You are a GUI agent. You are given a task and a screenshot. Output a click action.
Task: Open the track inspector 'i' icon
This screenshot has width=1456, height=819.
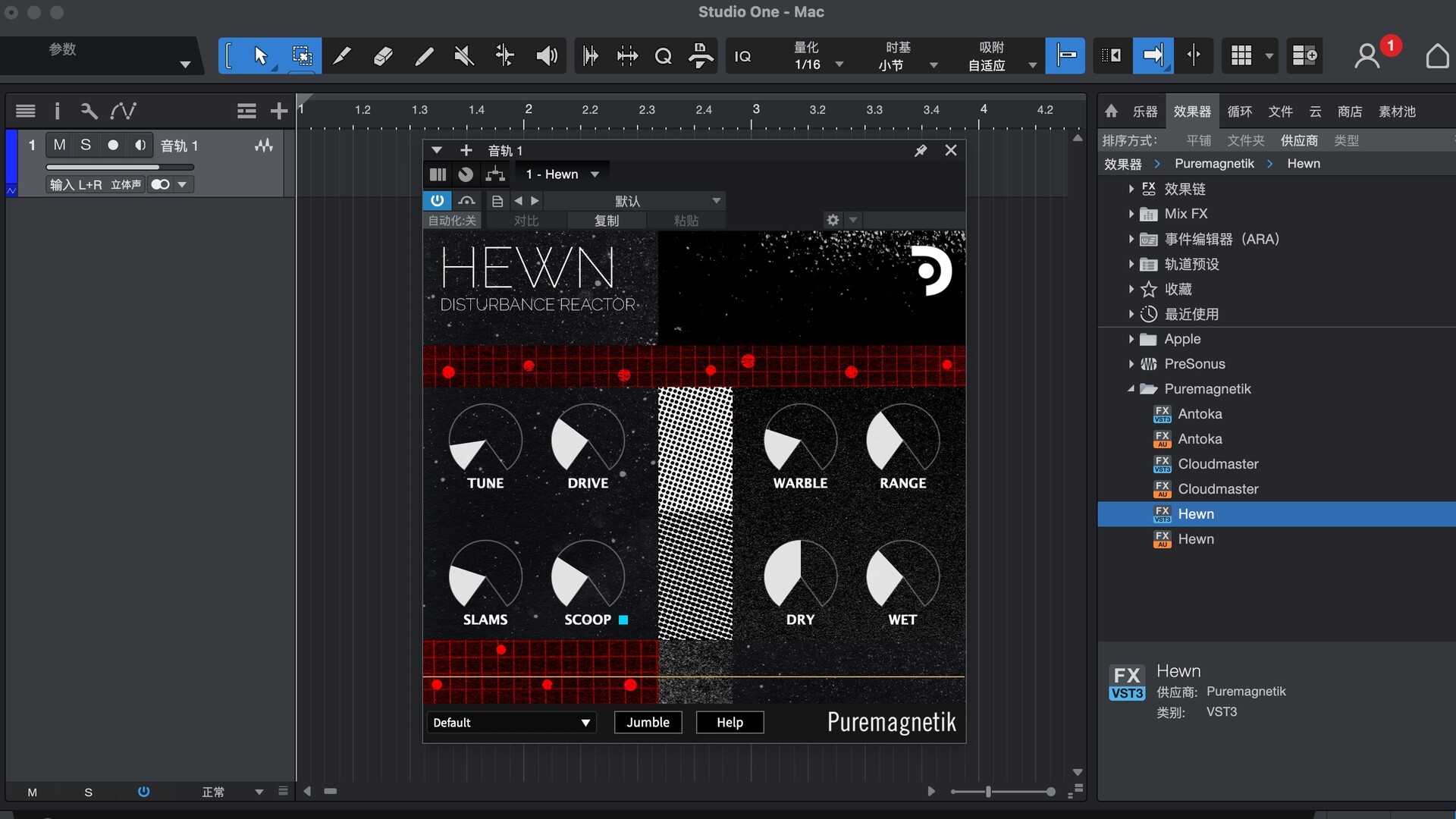[57, 111]
